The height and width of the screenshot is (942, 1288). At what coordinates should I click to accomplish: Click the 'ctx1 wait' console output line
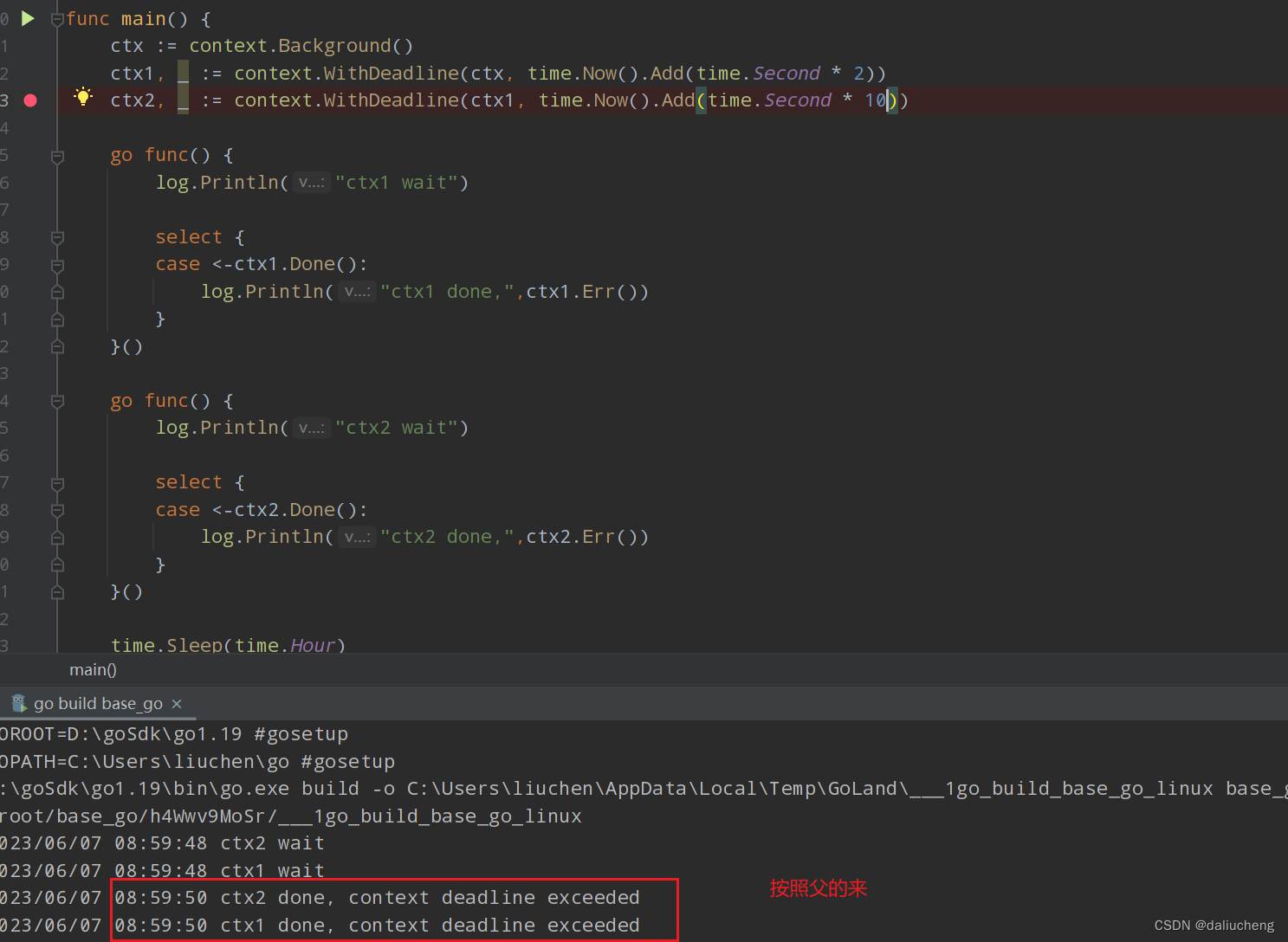[x=162, y=870]
